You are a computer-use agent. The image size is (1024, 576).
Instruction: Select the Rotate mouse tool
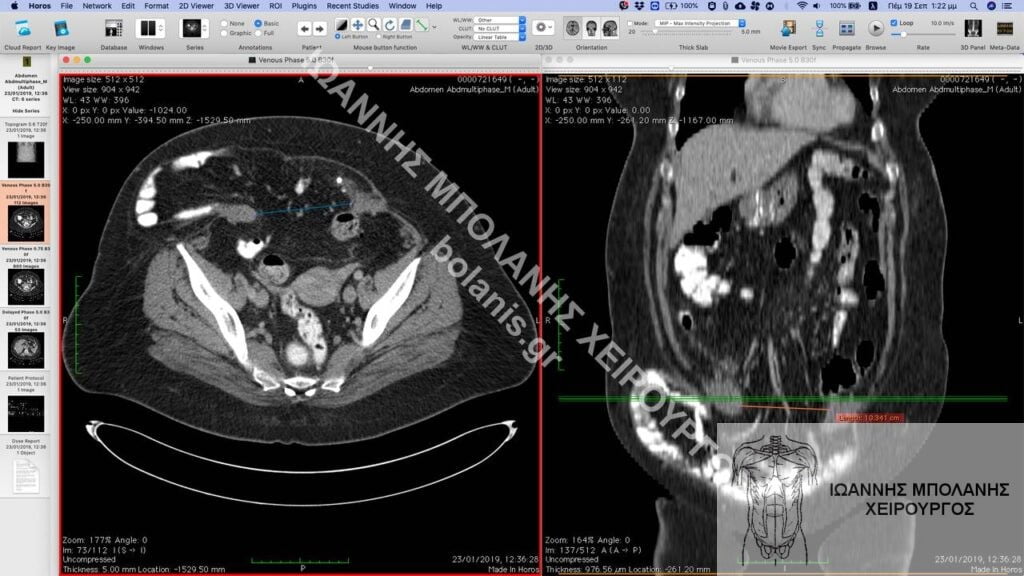point(390,25)
